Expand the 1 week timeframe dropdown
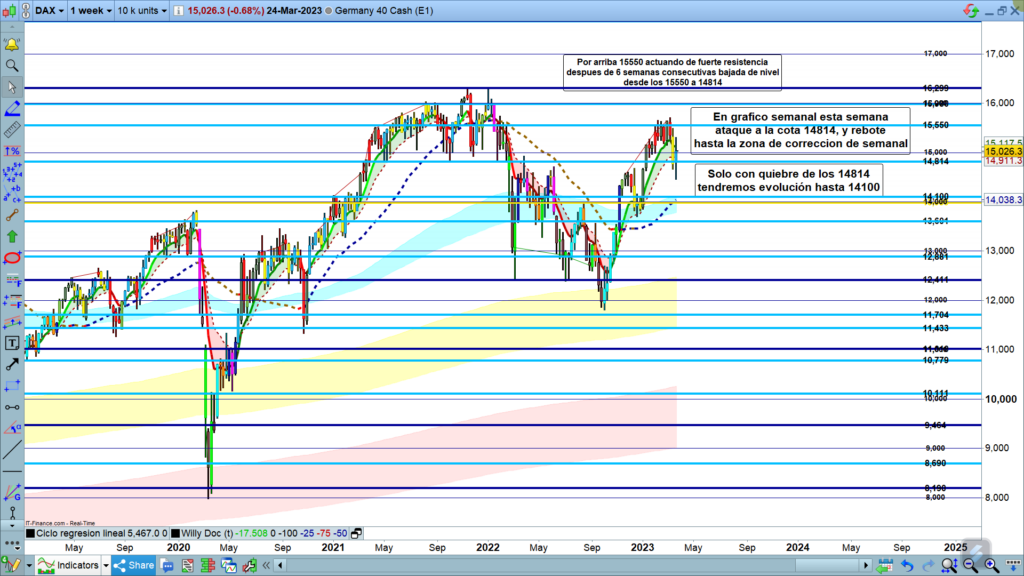 [x=90, y=11]
